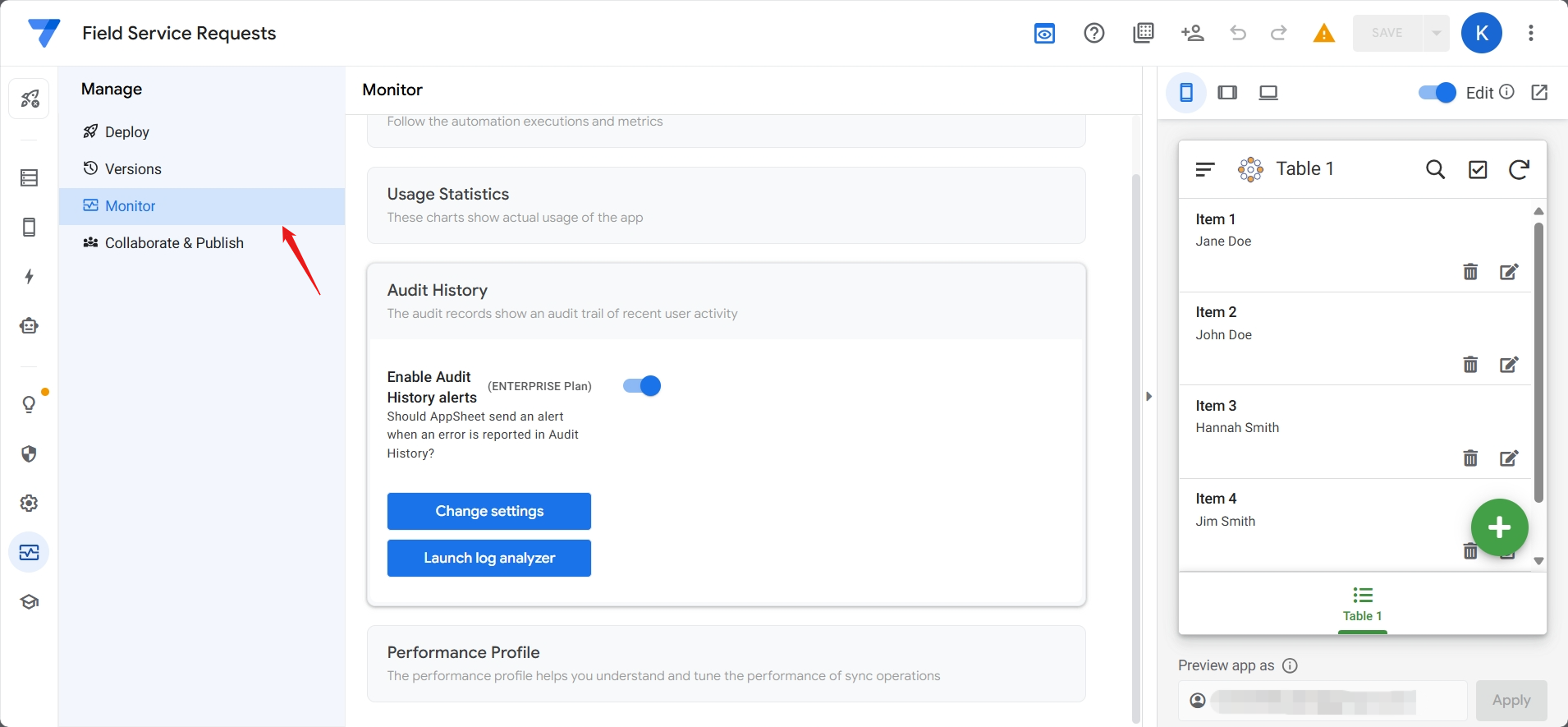Click the Preview app as email field
The height and width of the screenshot is (727, 1568).
tap(1323, 701)
